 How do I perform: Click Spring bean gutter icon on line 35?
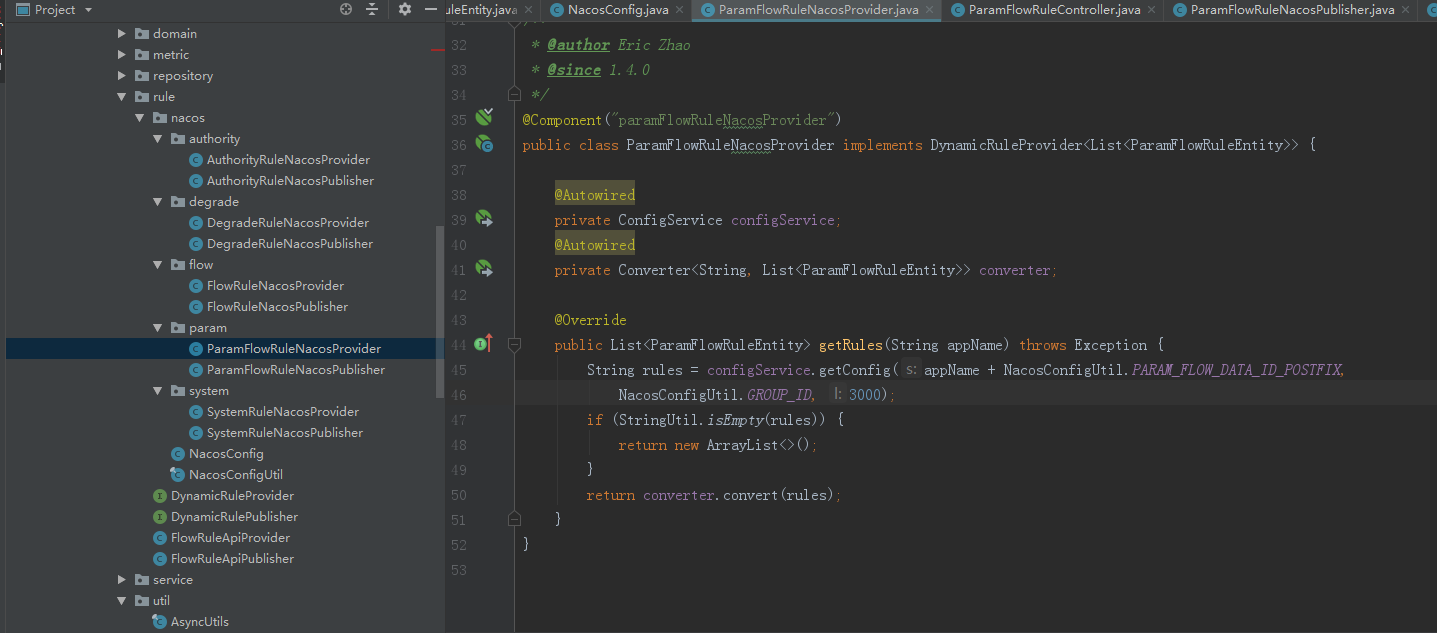coord(484,119)
